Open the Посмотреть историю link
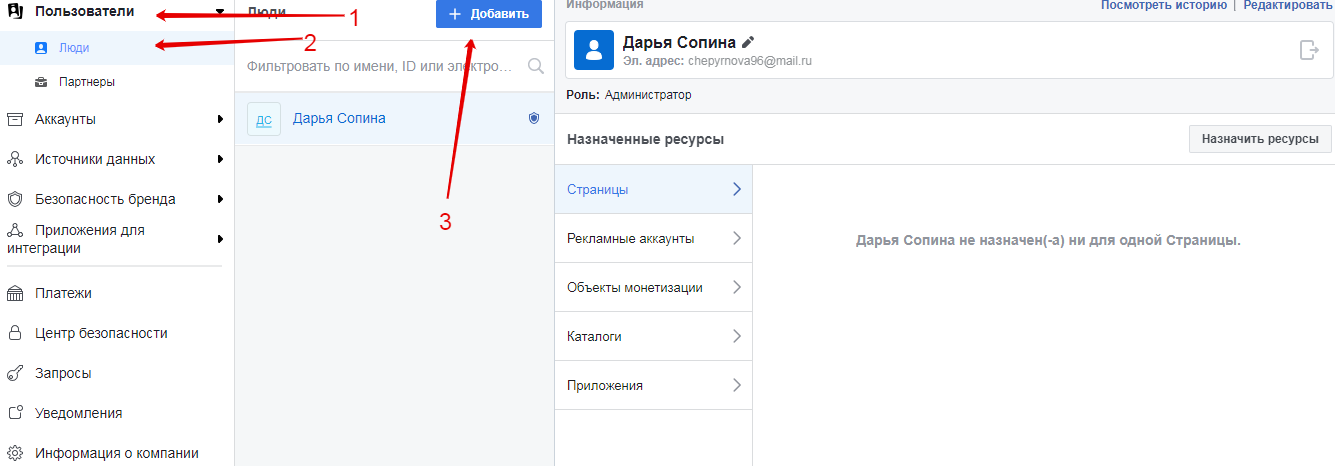The height and width of the screenshot is (466, 1335). (x=1163, y=5)
